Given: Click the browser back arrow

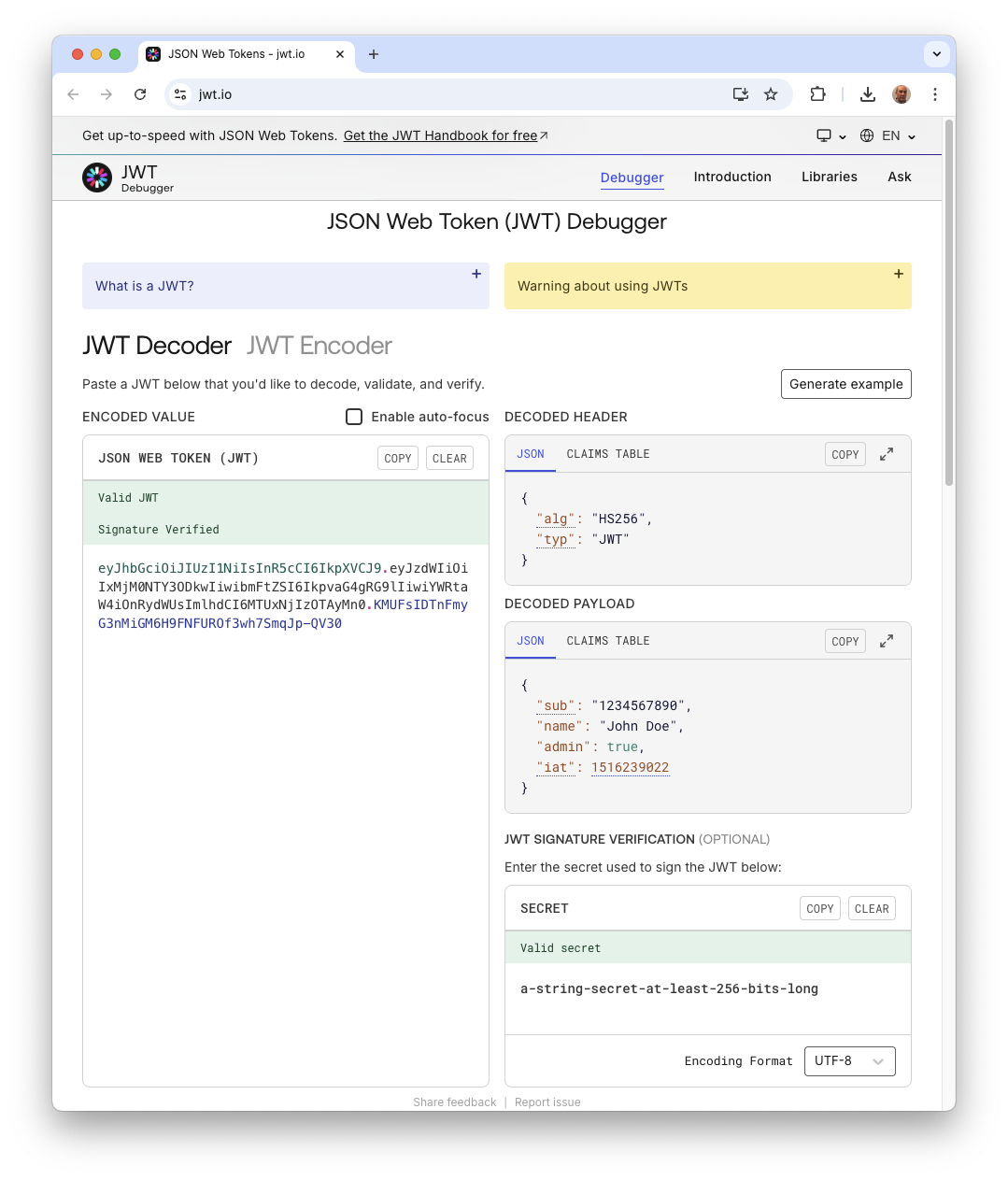Looking at the screenshot, I should pyautogui.click(x=73, y=94).
